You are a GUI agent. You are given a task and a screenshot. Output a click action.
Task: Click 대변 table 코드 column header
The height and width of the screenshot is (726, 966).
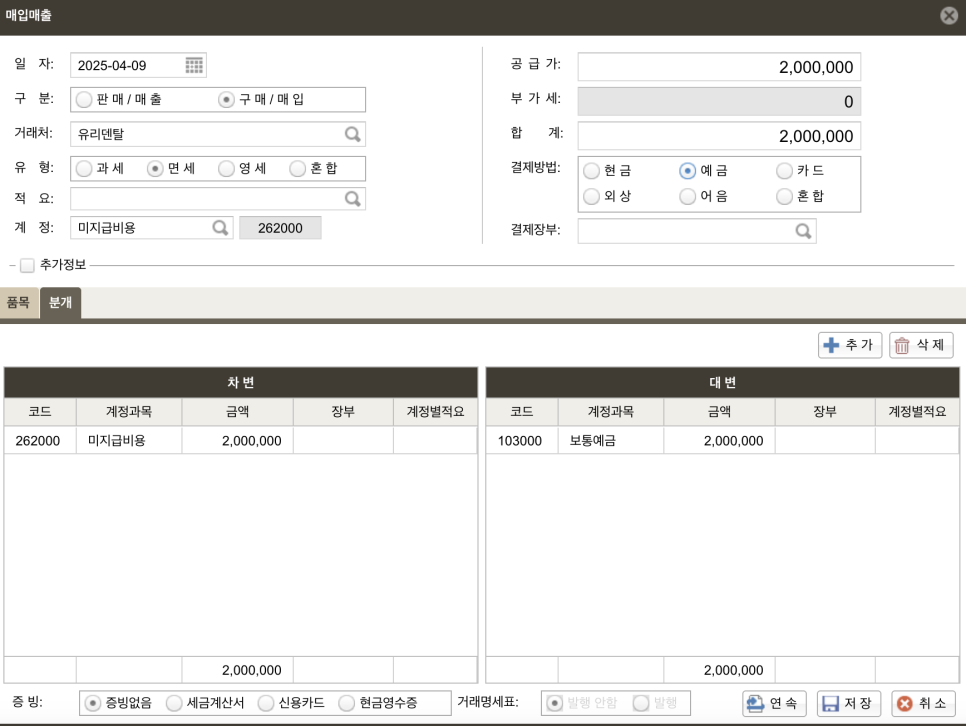pyautogui.click(x=522, y=412)
